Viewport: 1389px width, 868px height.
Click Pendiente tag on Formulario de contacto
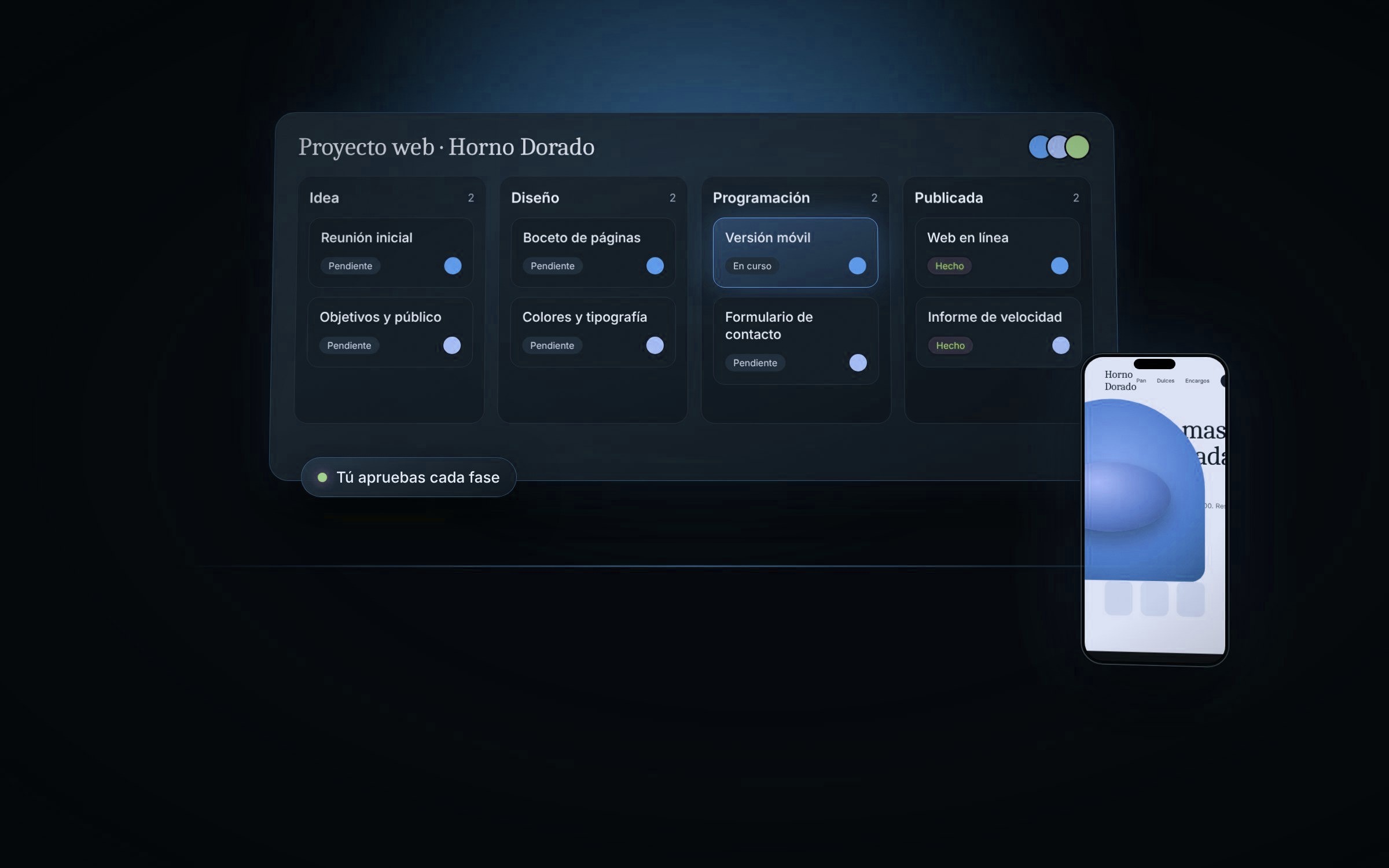coord(755,363)
